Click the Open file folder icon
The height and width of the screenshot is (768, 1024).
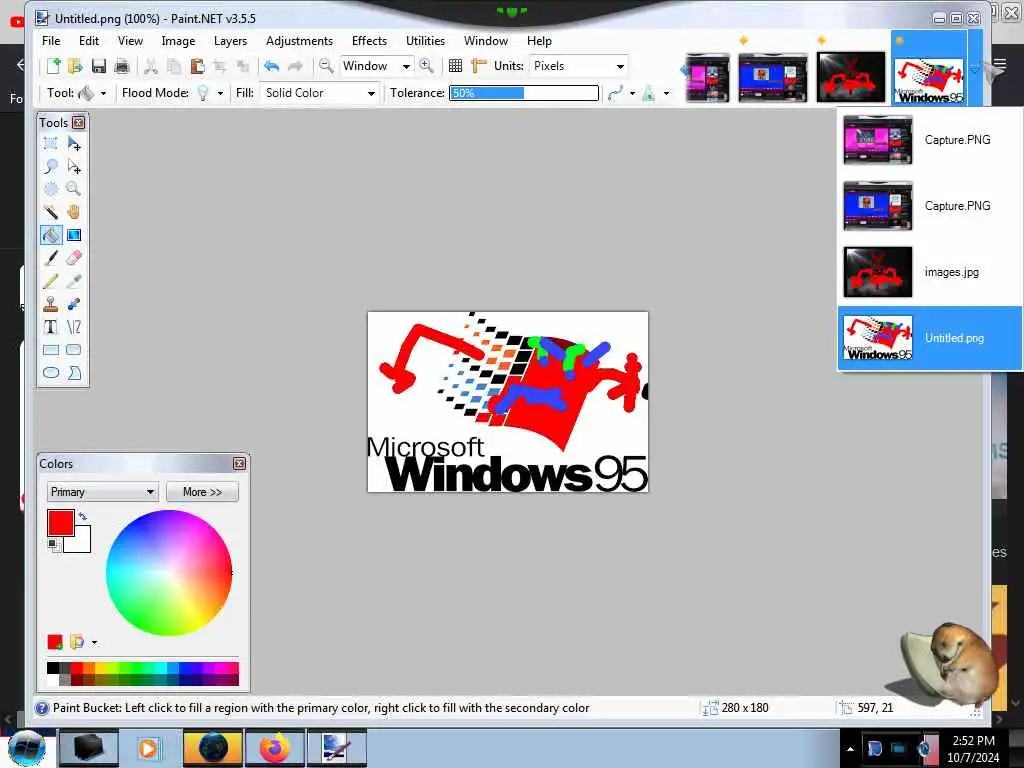(75, 66)
